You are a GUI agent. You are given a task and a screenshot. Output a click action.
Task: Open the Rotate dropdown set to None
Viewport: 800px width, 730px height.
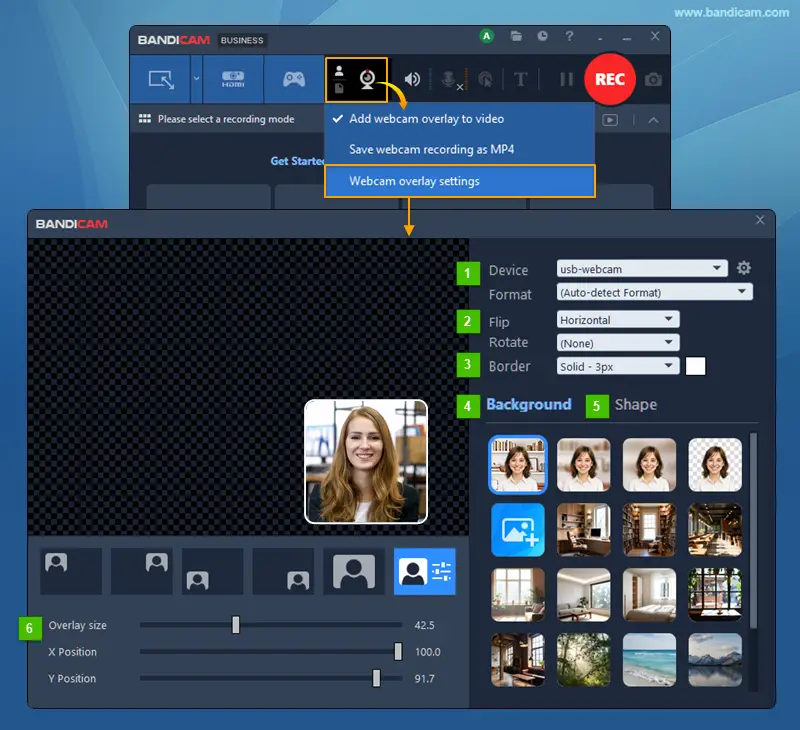[617, 343]
